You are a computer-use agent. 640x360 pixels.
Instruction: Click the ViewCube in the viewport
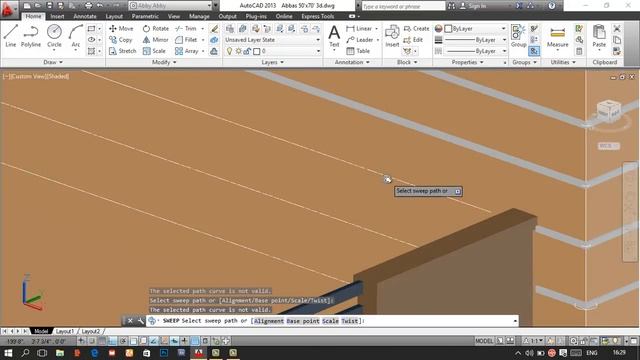(x=609, y=111)
